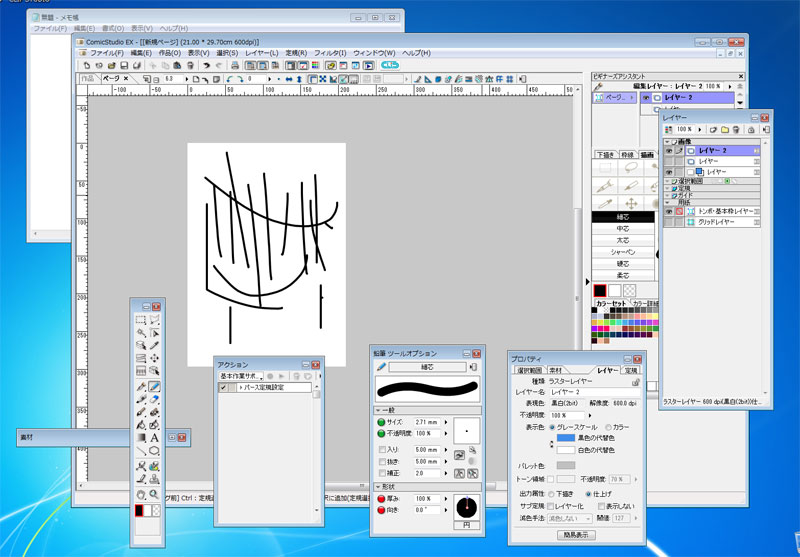The image size is (800, 557).
Task: Collapse the 一般 section in tool options
Action: pyautogui.click(x=379, y=410)
